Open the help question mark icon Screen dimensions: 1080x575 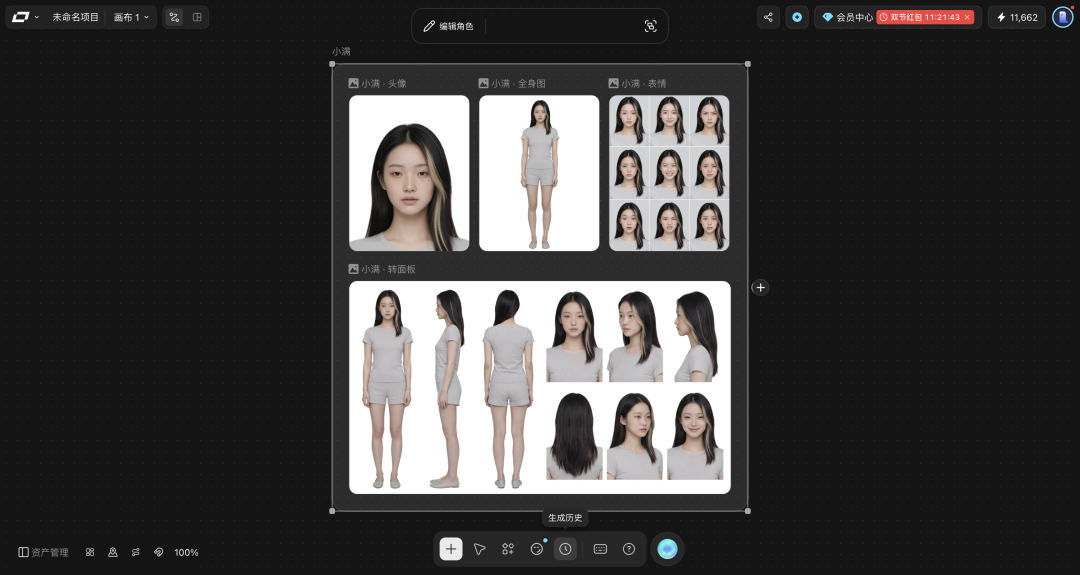[629, 549]
